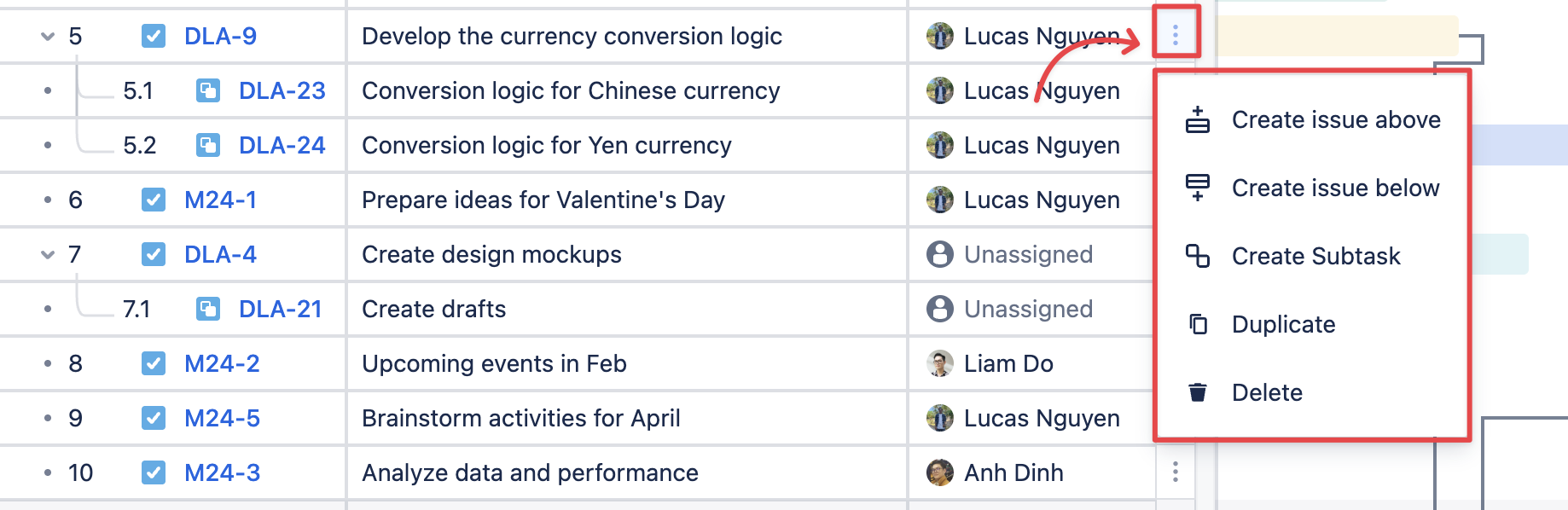This screenshot has height=510, width=1568.
Task: Collapse row 7 DLA-4 subtasks
Action: click(x=48, y=254)
